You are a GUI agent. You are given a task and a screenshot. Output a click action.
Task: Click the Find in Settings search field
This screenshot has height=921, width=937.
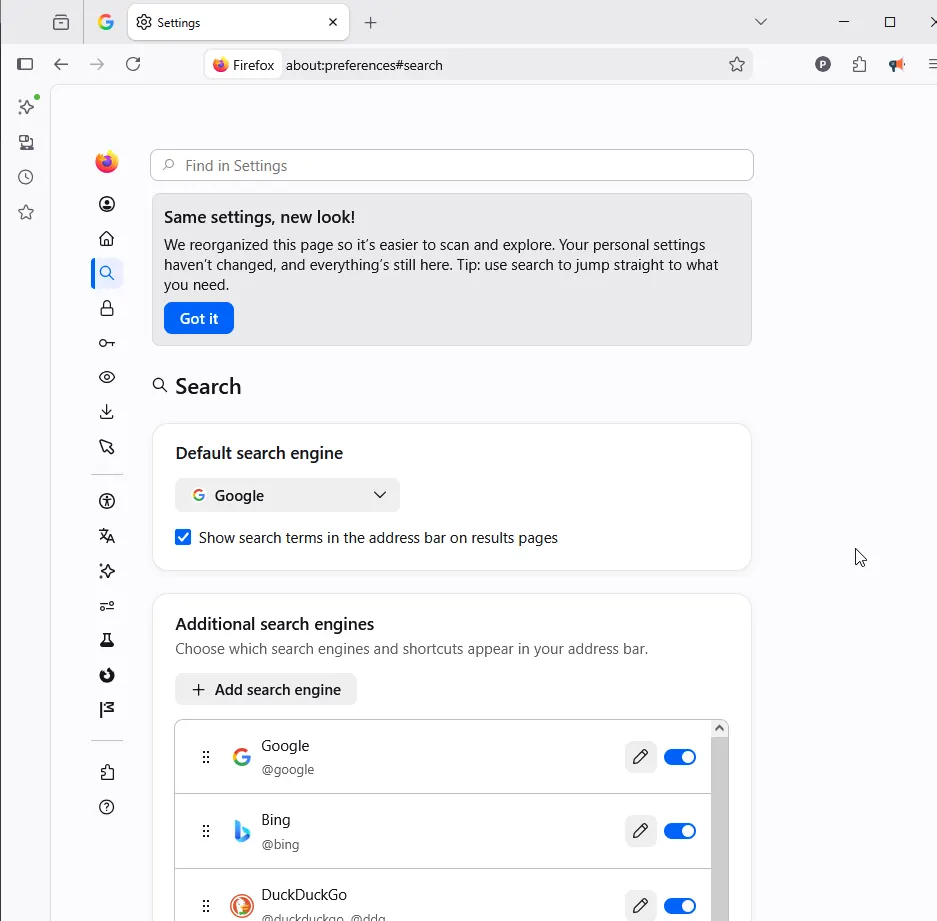(452, 165)
